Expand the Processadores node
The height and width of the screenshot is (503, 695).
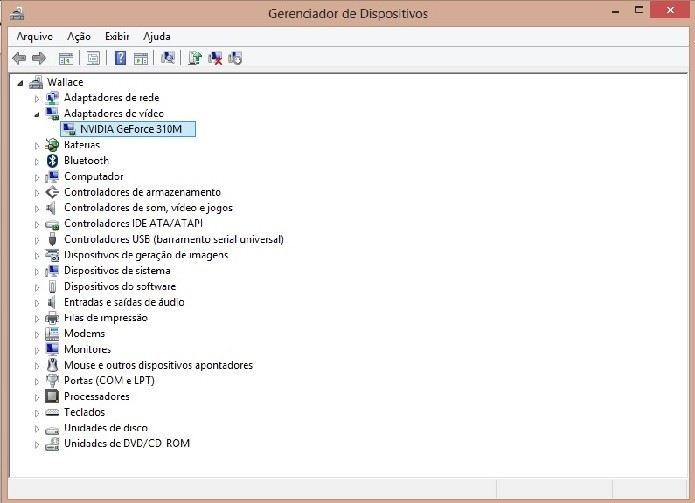click(x=37, y=397)
